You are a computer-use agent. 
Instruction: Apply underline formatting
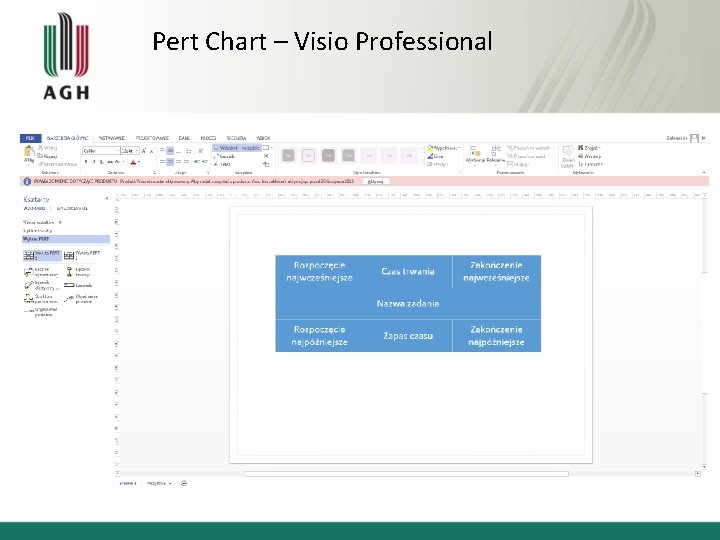click(x=101, y=162)
